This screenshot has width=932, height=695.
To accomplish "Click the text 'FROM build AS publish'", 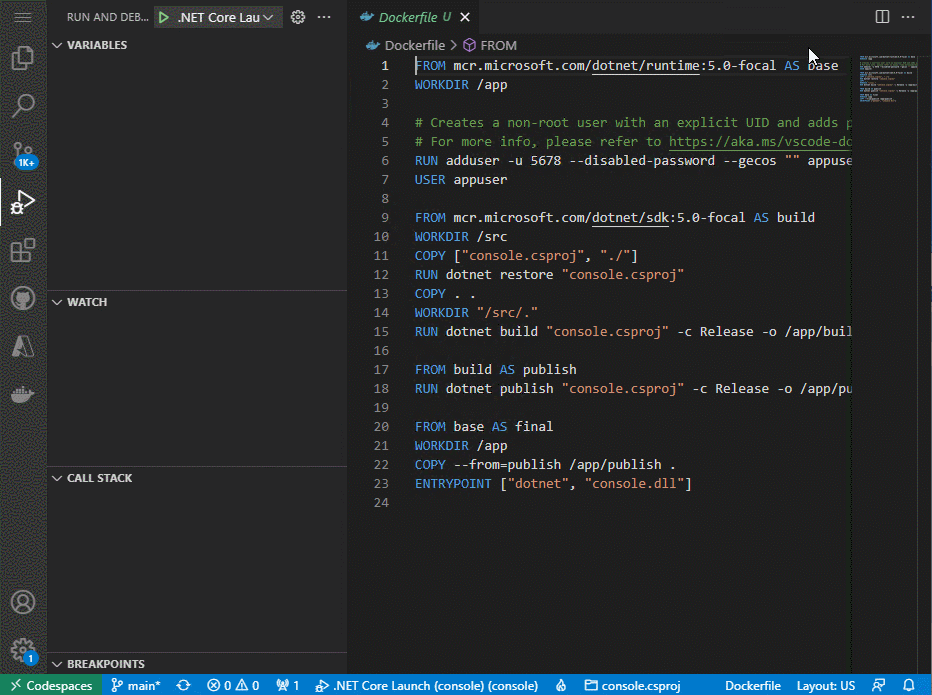I will coord(495,369).
